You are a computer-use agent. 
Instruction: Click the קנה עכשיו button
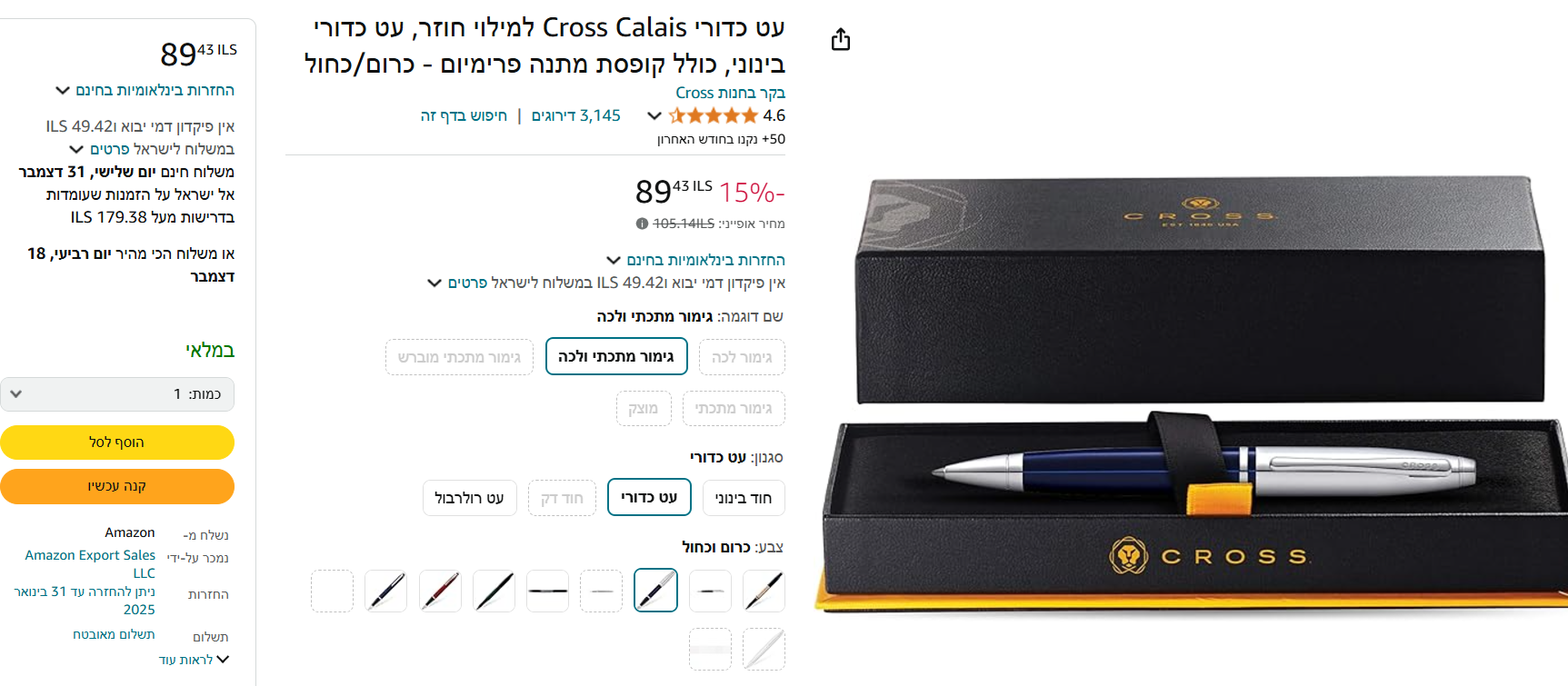pos(117,486)
